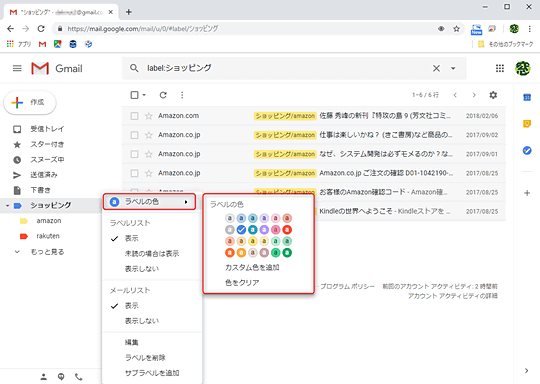Open Google Maps bookmark icon
Image resolution: width=540 pixels, height=384 pixels.
click(58, 44)
